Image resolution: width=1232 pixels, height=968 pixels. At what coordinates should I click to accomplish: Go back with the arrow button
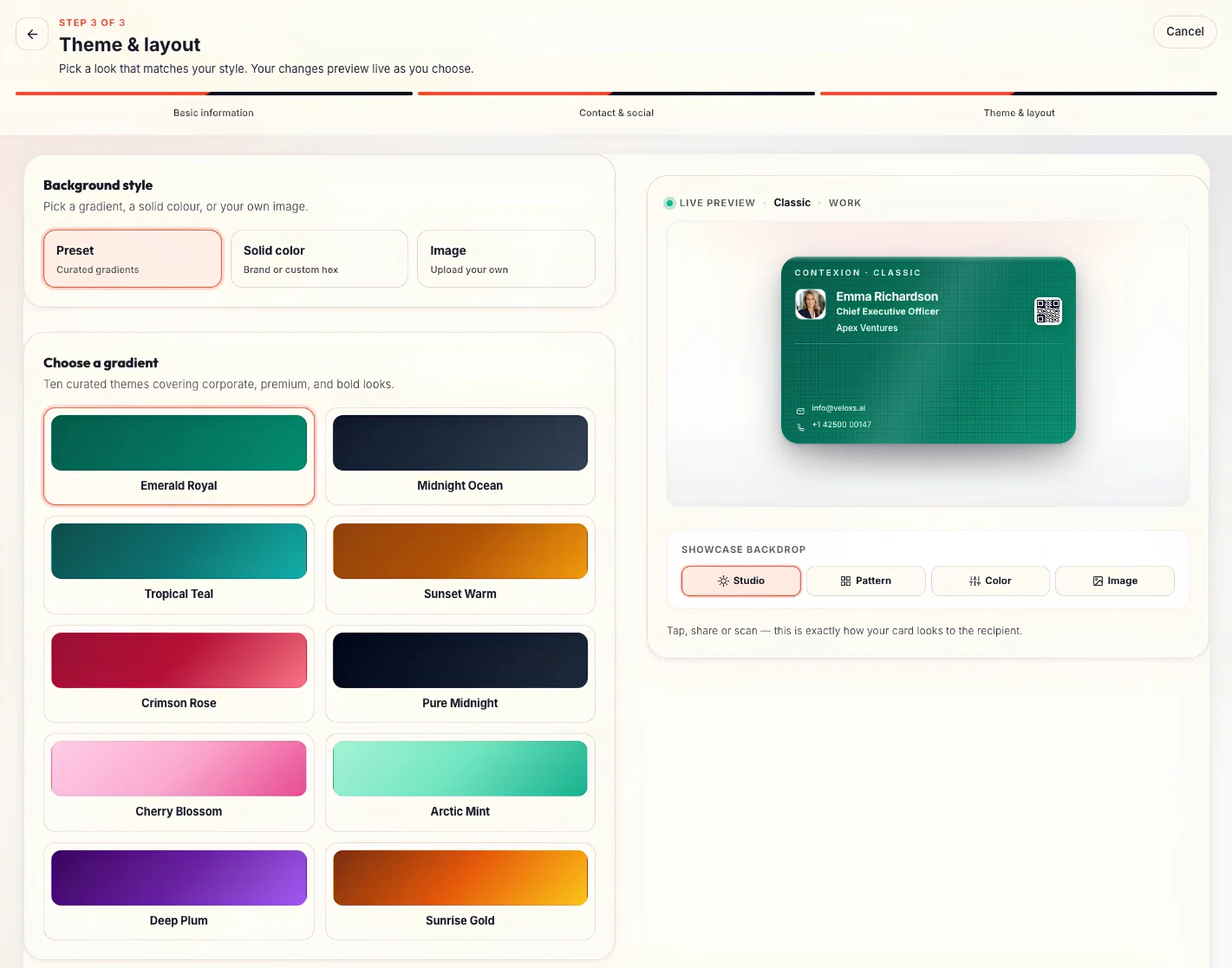pos(32,35)
